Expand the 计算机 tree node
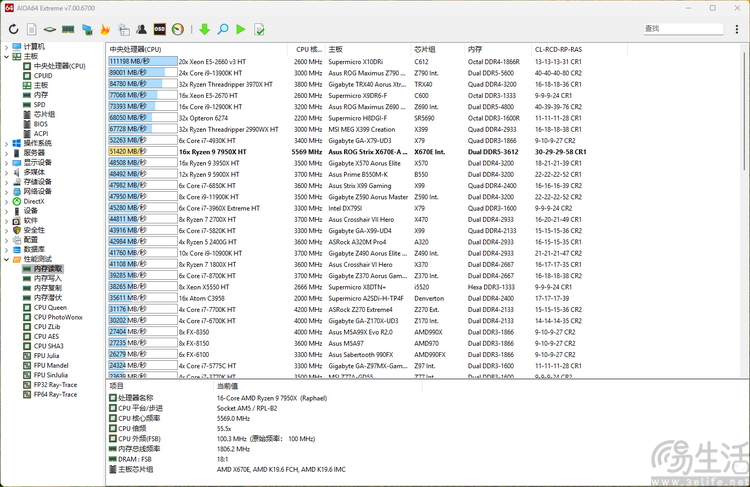 point(6,46)
